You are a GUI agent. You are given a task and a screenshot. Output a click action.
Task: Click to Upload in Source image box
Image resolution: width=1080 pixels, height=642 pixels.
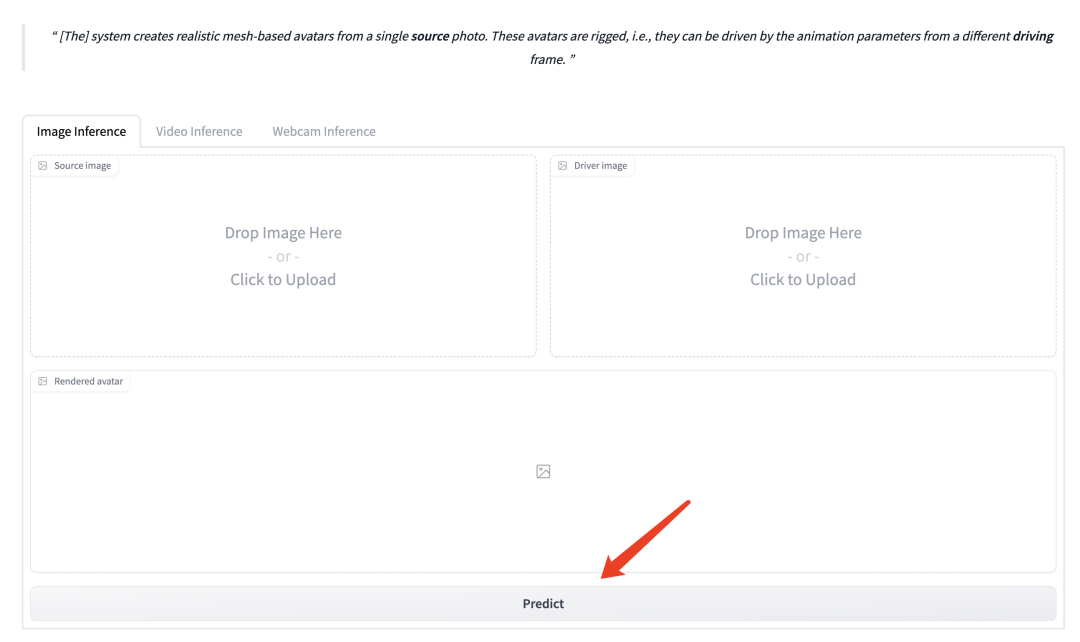pos(283,280)
